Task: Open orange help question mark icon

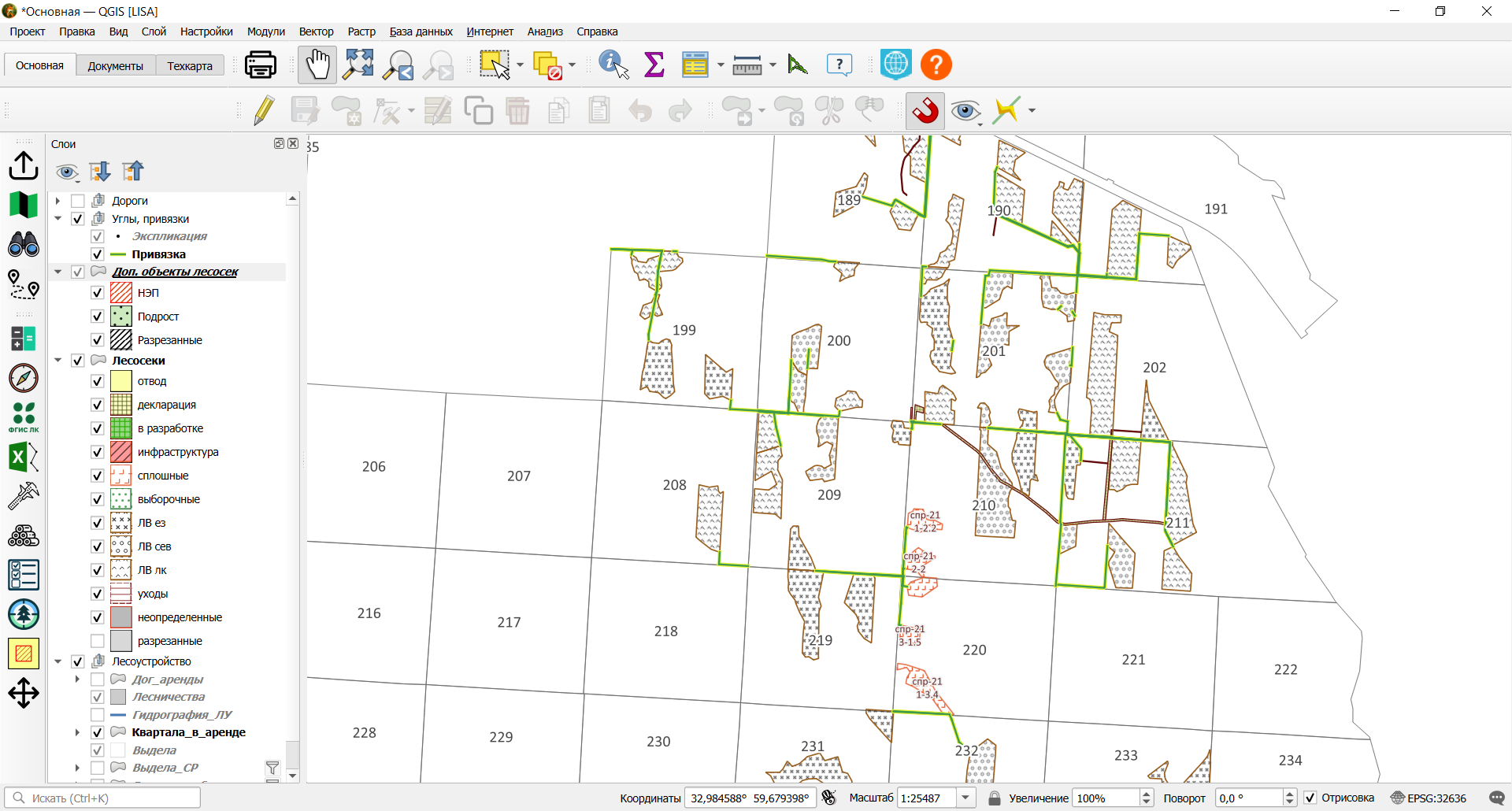Action: point(936,65)
